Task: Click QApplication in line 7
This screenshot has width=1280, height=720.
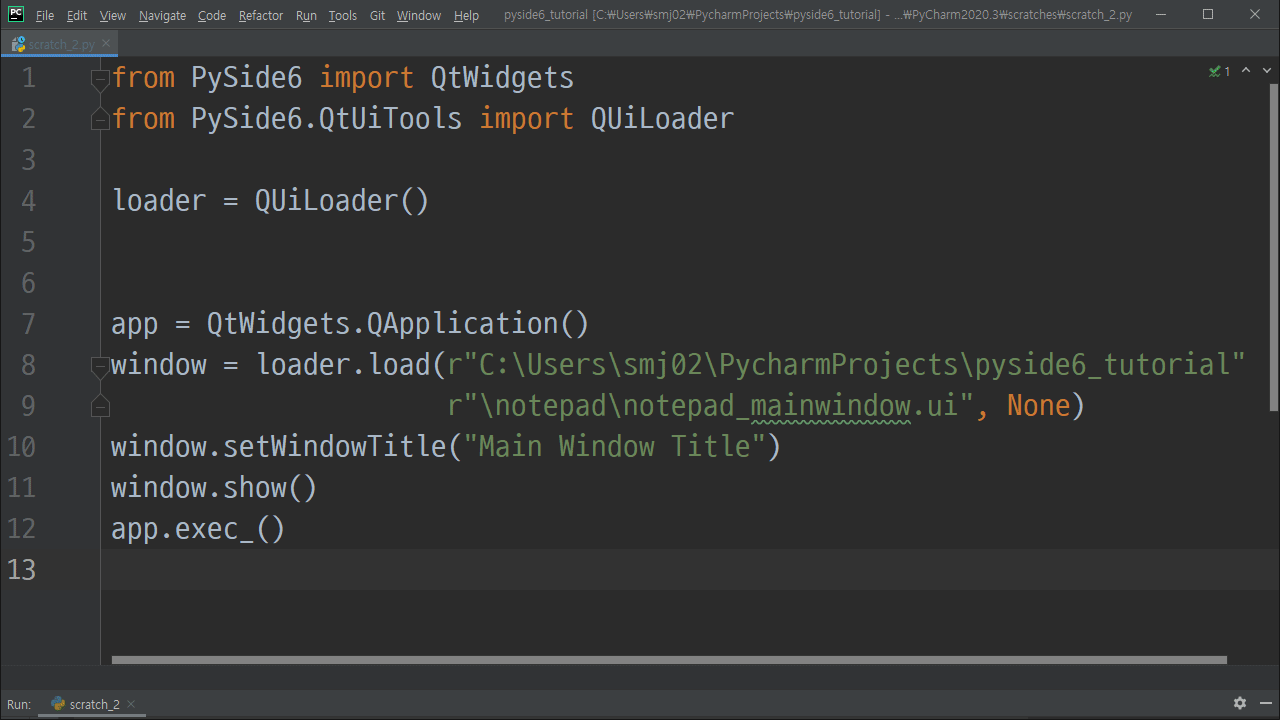Action: click(462, 324)
